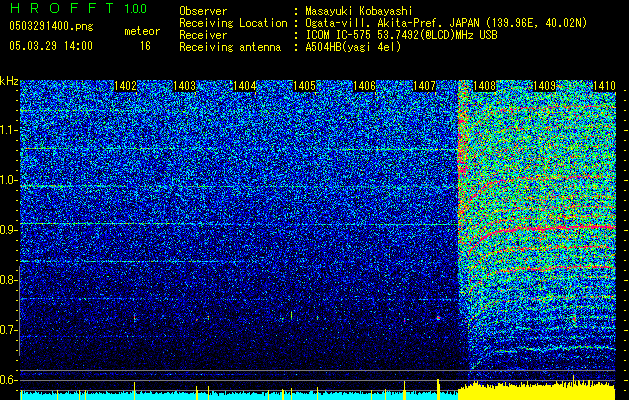Viewport: 629px width, 400px height.
Task: Click the kHz axis unit label
Action: (x=9, y=81)
